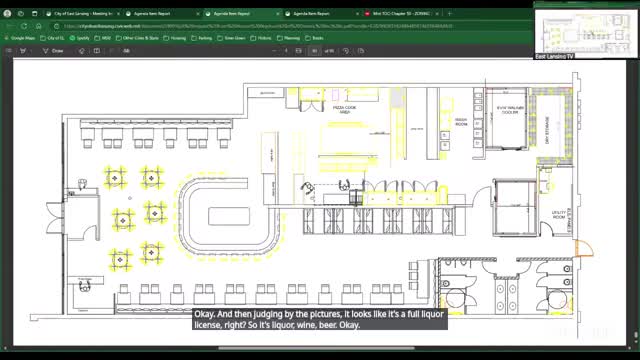Zoom in on the PDF
This screenshot has height=360, width=640.
tap(286, 51)
